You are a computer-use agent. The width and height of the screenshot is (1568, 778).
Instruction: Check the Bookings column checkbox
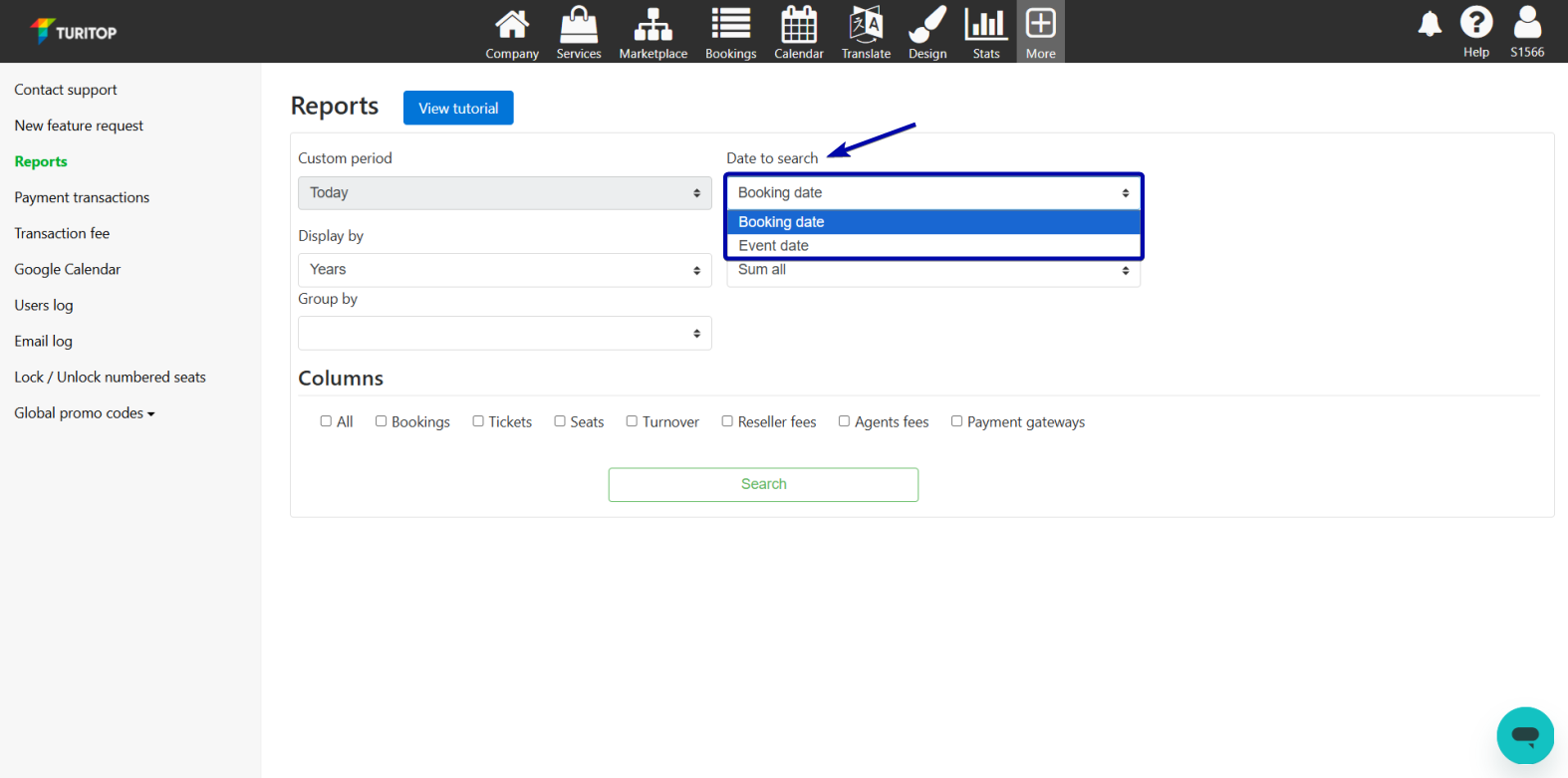tap(381, 421)
